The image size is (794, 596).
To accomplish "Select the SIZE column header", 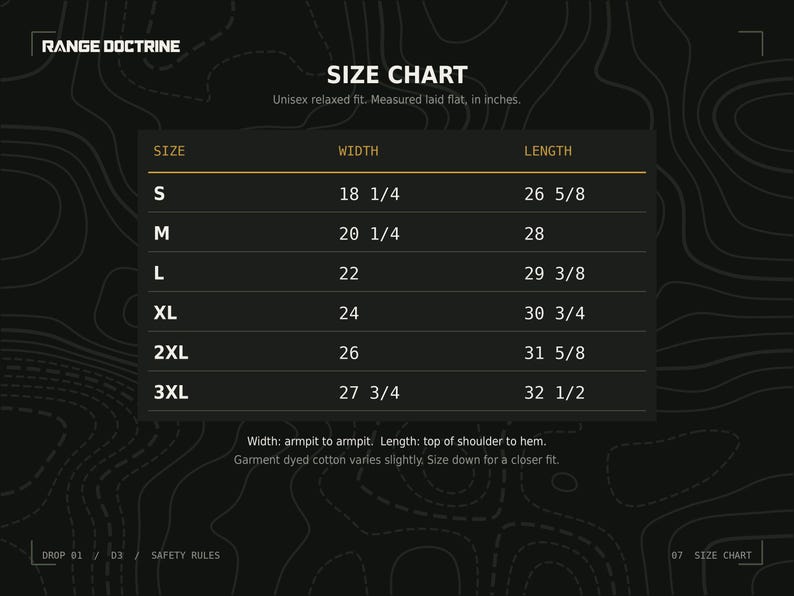I will click(x=169, y=151).
